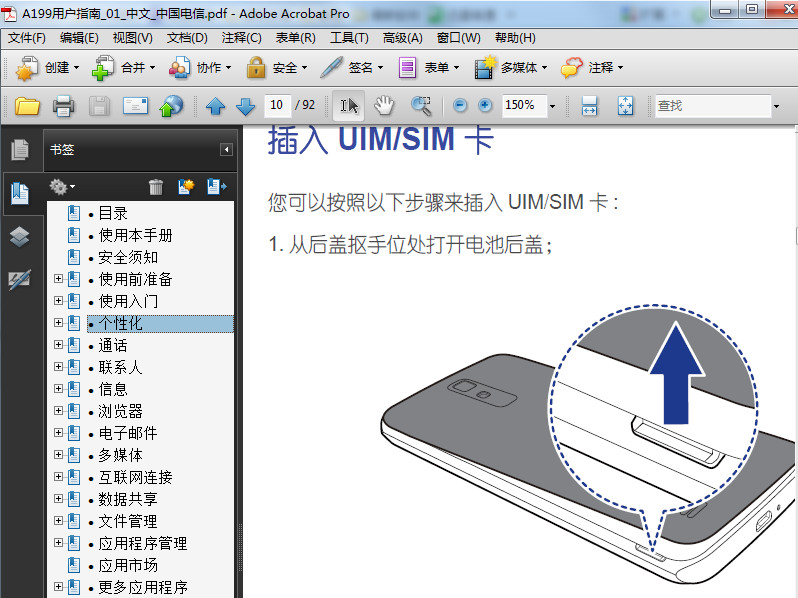Viewport: 798px width, 598px height.
Task: Choose the text selection tool
Action: 349,106
